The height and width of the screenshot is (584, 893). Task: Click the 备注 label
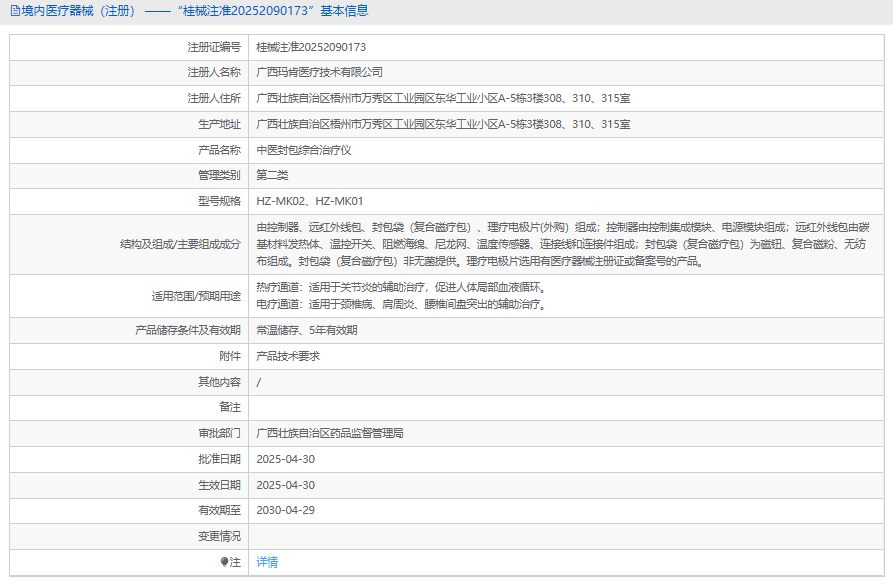(x=230, y=407)
